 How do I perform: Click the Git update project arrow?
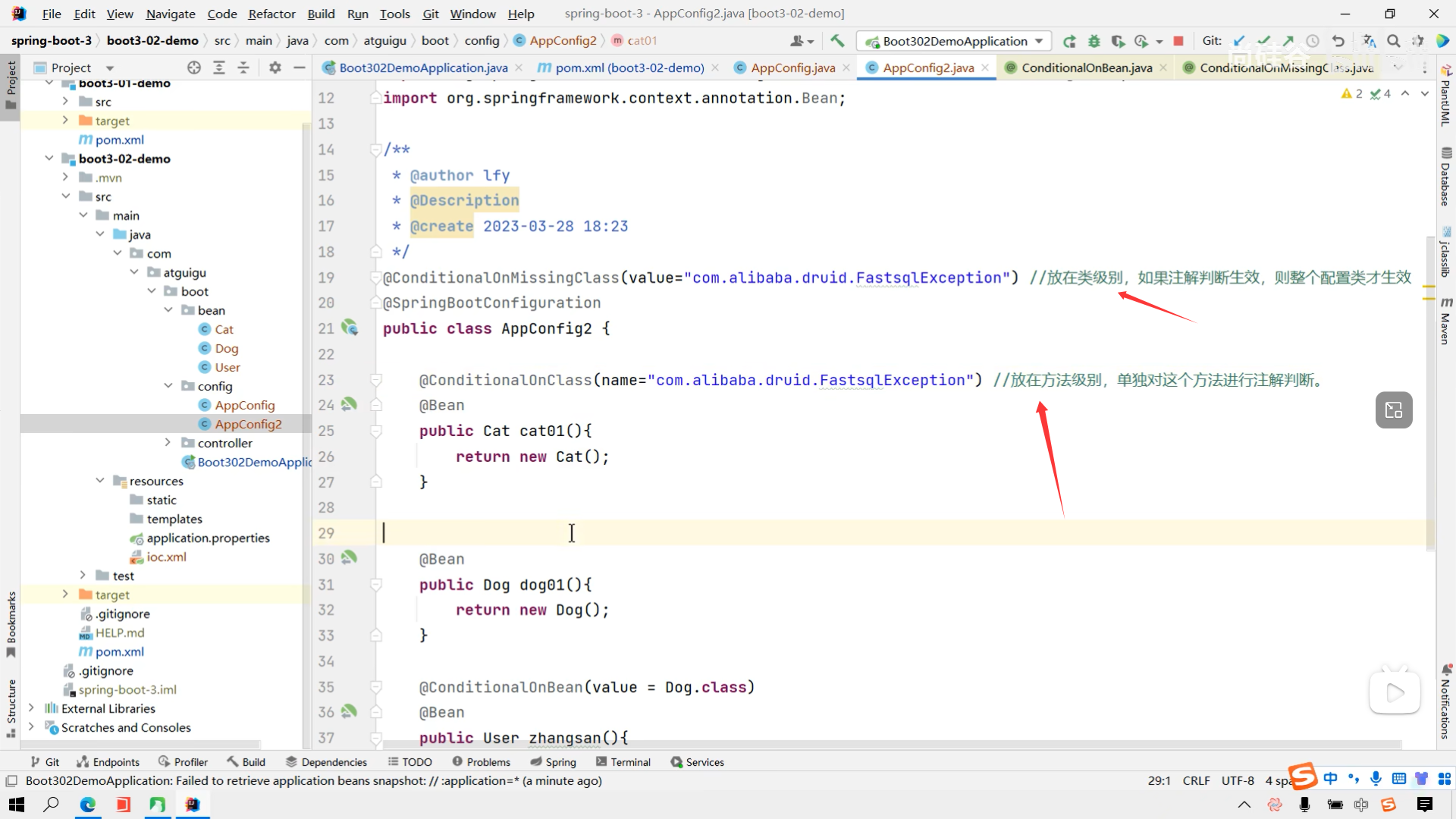click(x=1239, y=41)
